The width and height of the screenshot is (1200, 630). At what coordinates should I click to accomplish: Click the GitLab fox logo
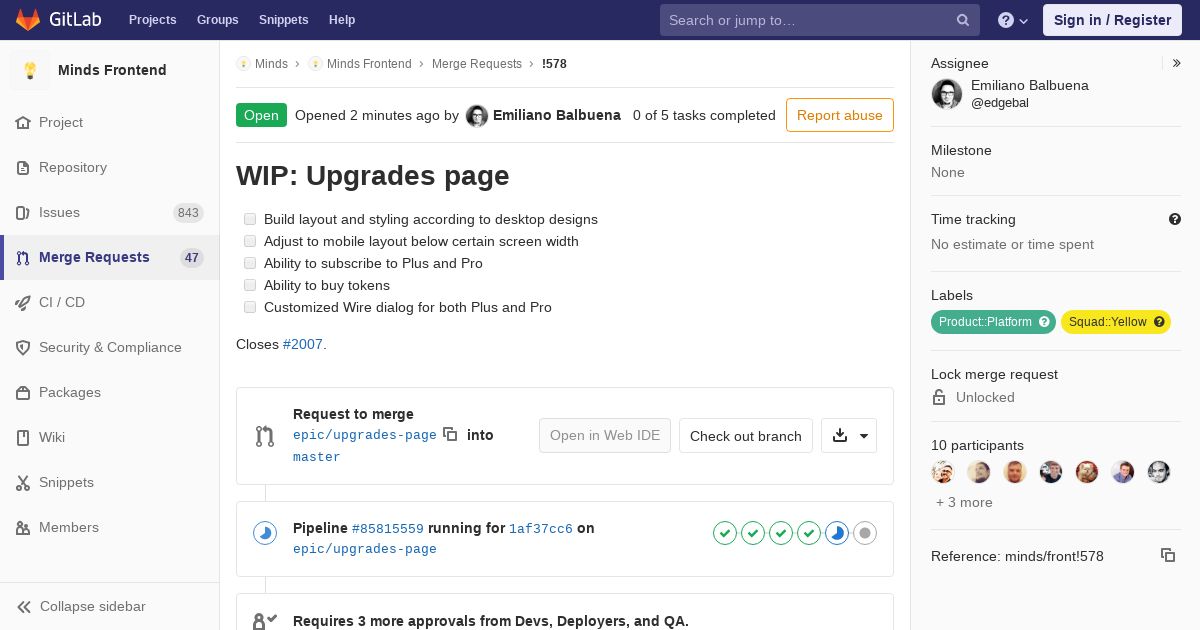pos(28,19)
